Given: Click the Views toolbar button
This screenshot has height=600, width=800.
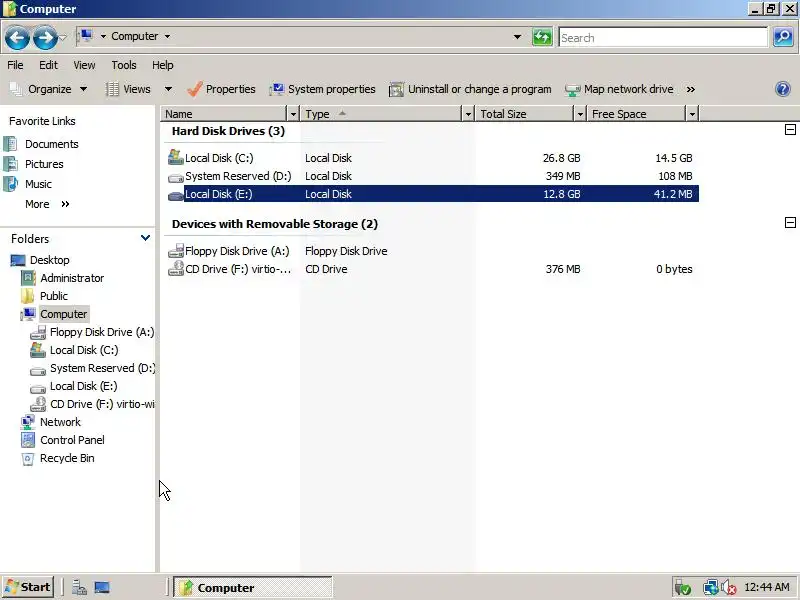Looking at the screenshot, I should click(129, 89).
